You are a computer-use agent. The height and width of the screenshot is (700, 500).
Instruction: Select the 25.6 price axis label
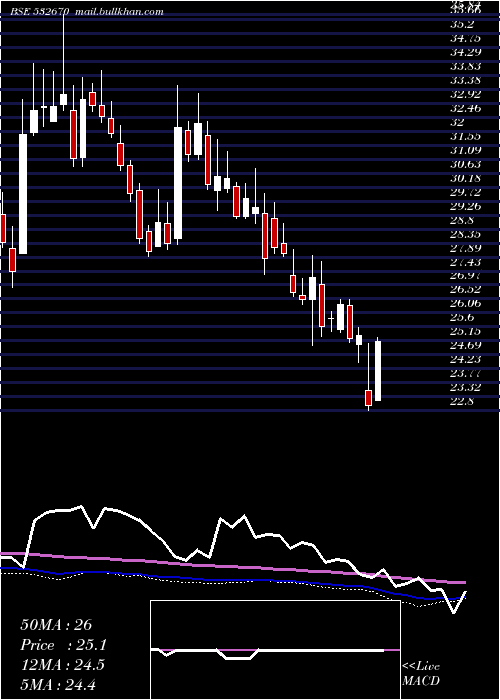[x=462, y=317]
